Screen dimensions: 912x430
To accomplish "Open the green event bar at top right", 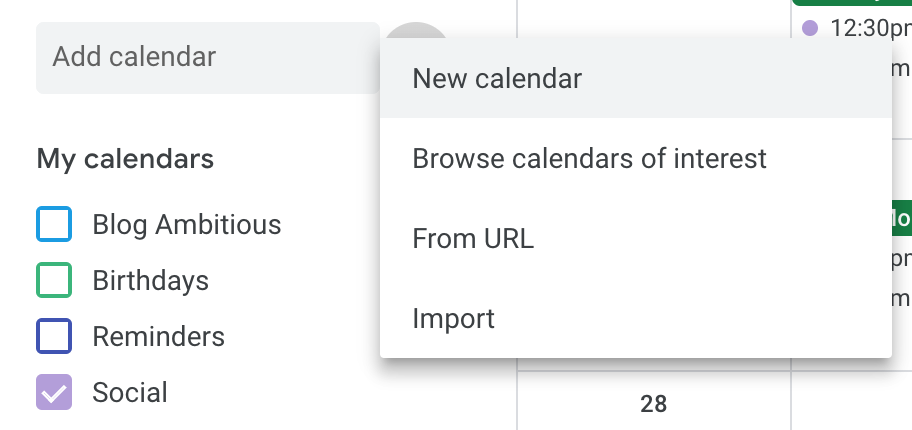I will point(852,2).
